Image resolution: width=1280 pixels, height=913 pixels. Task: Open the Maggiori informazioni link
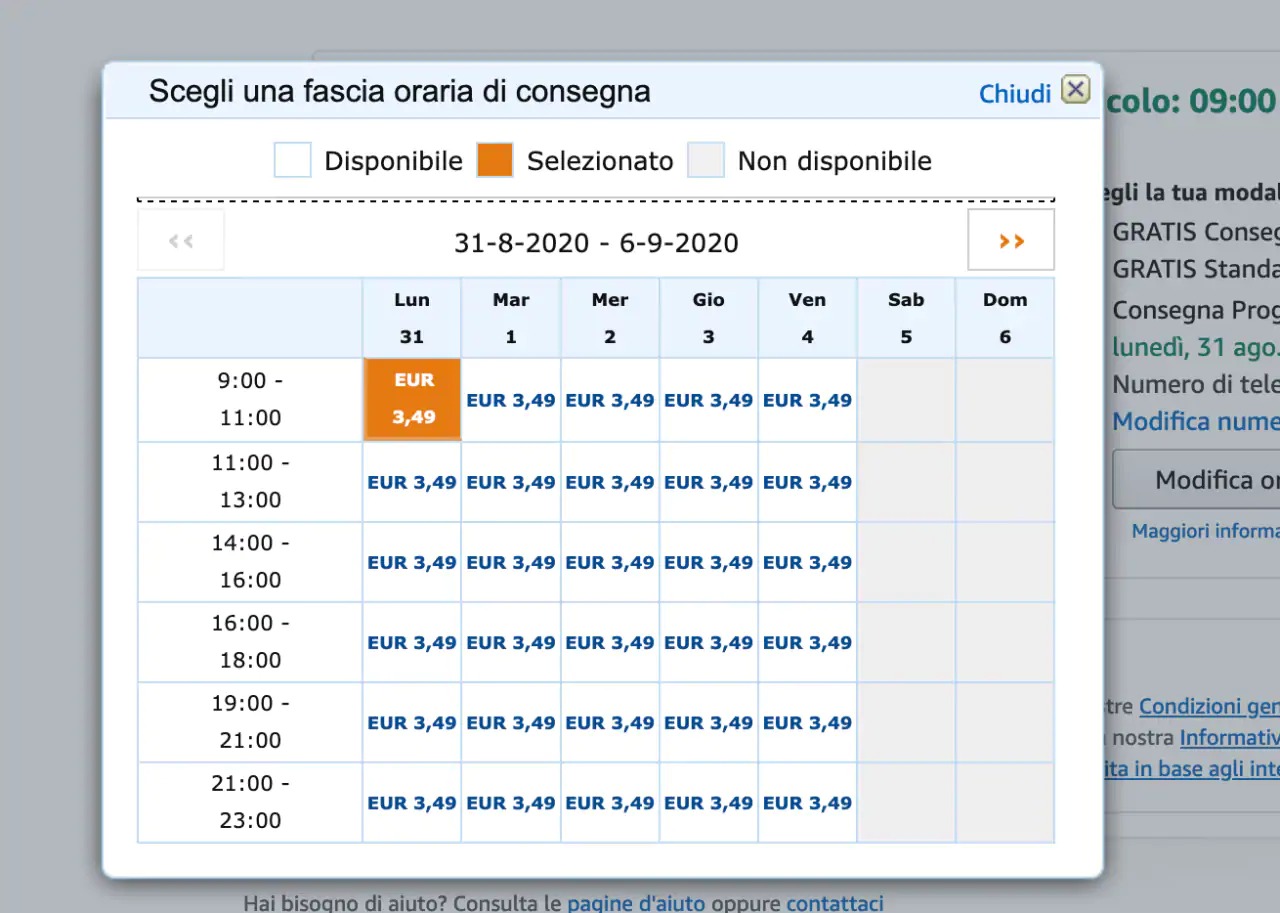(x=1205, y=531)
